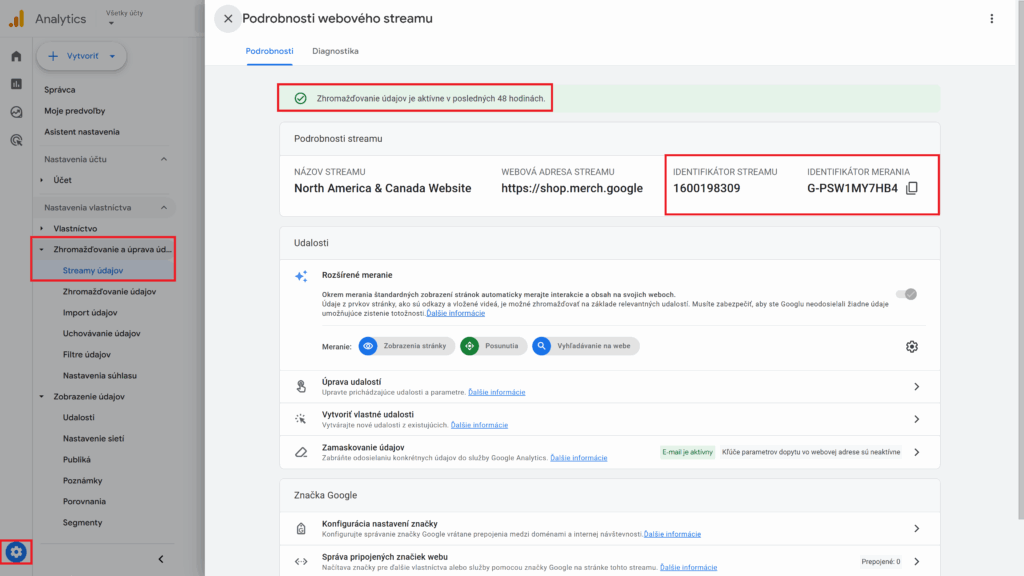The width and height of the screenshot is (1024, 576).
Task: Open Moje predvoľby menu item
Action: coord(74,111)
